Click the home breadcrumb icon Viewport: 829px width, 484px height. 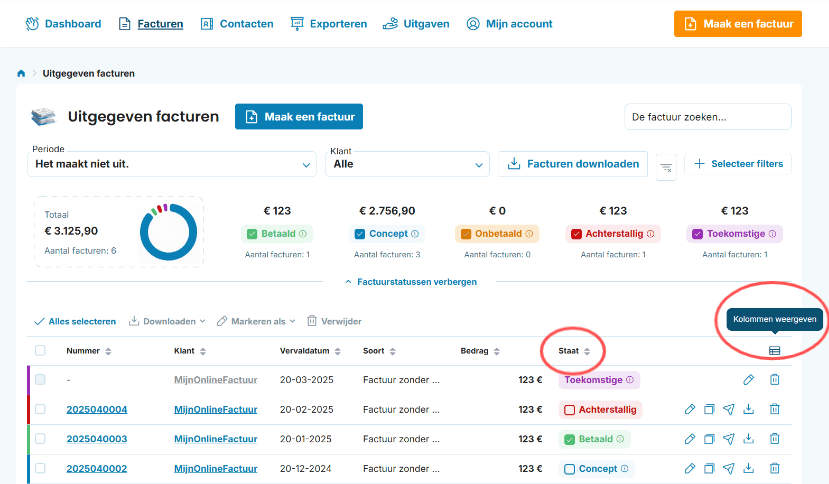coord(21,74)
